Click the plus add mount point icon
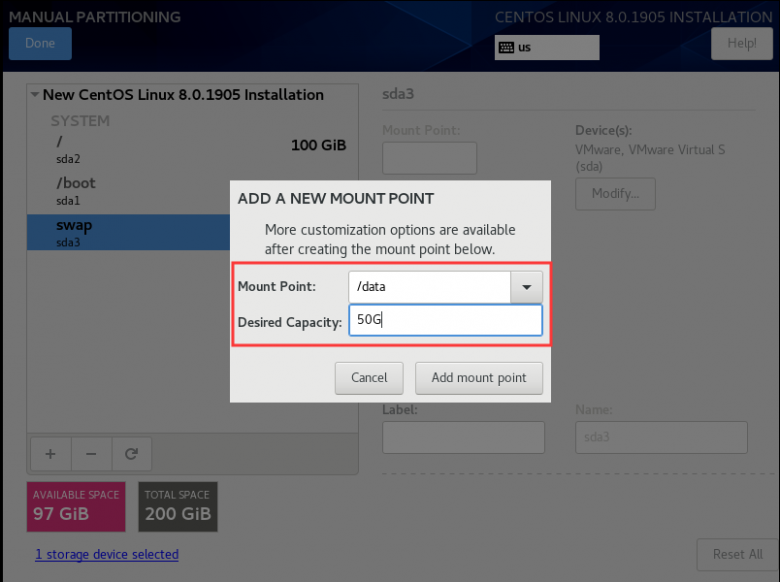Screen dimensions: 780x582 point(50,454)
